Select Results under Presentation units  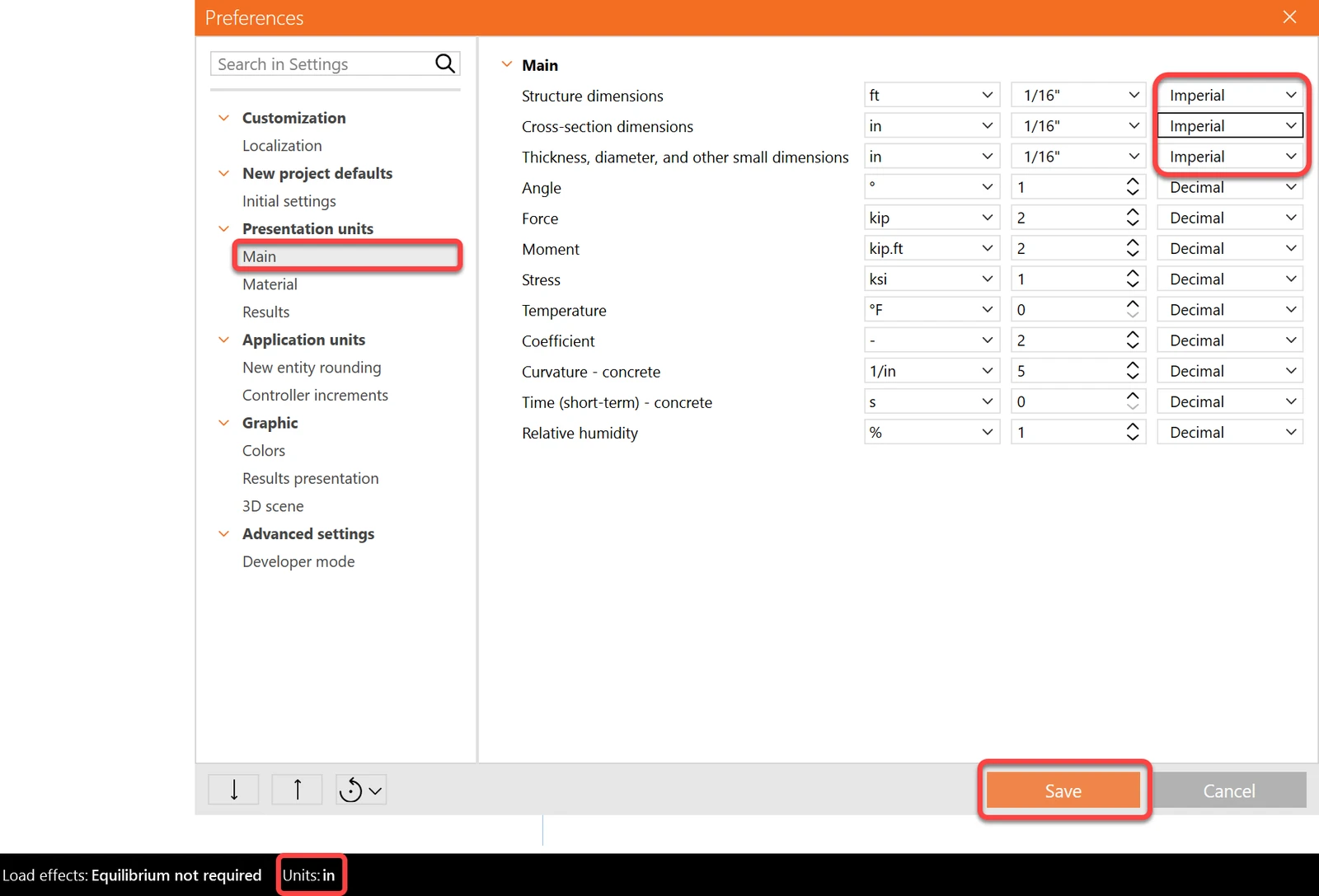click(x=265, y=312)
